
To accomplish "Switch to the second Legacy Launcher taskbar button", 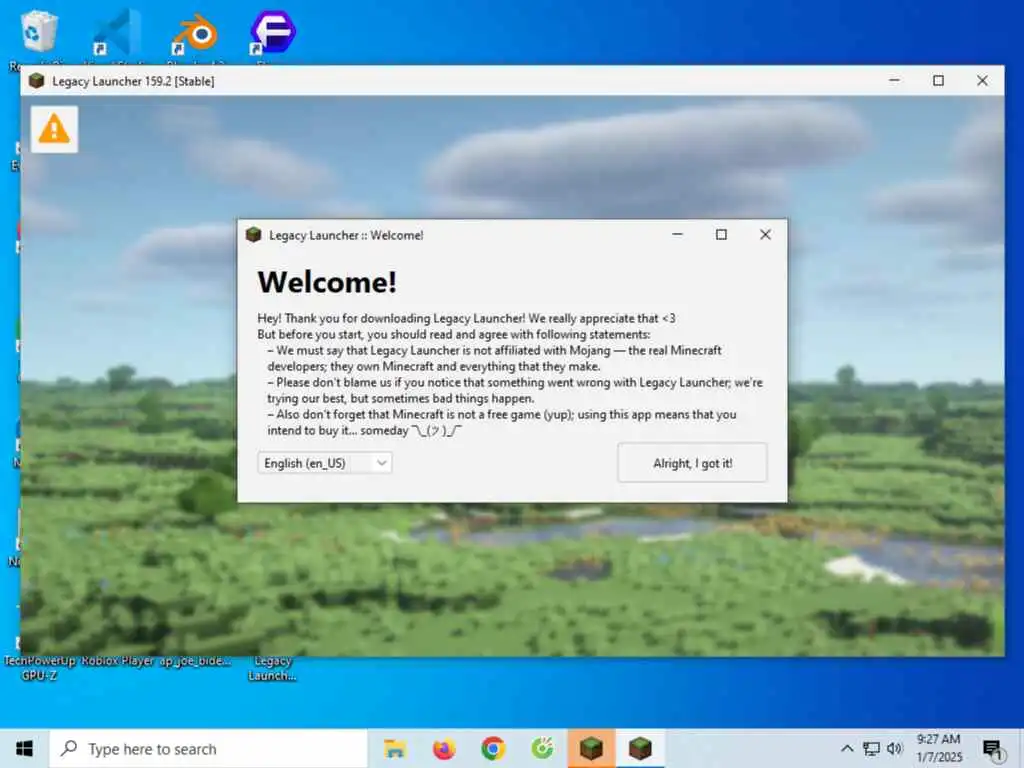I will click(x=640, y=748).
